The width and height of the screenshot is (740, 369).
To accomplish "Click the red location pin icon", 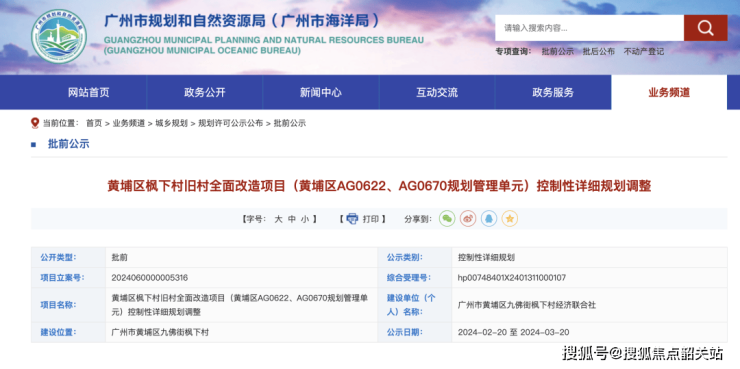I will 35,123.
